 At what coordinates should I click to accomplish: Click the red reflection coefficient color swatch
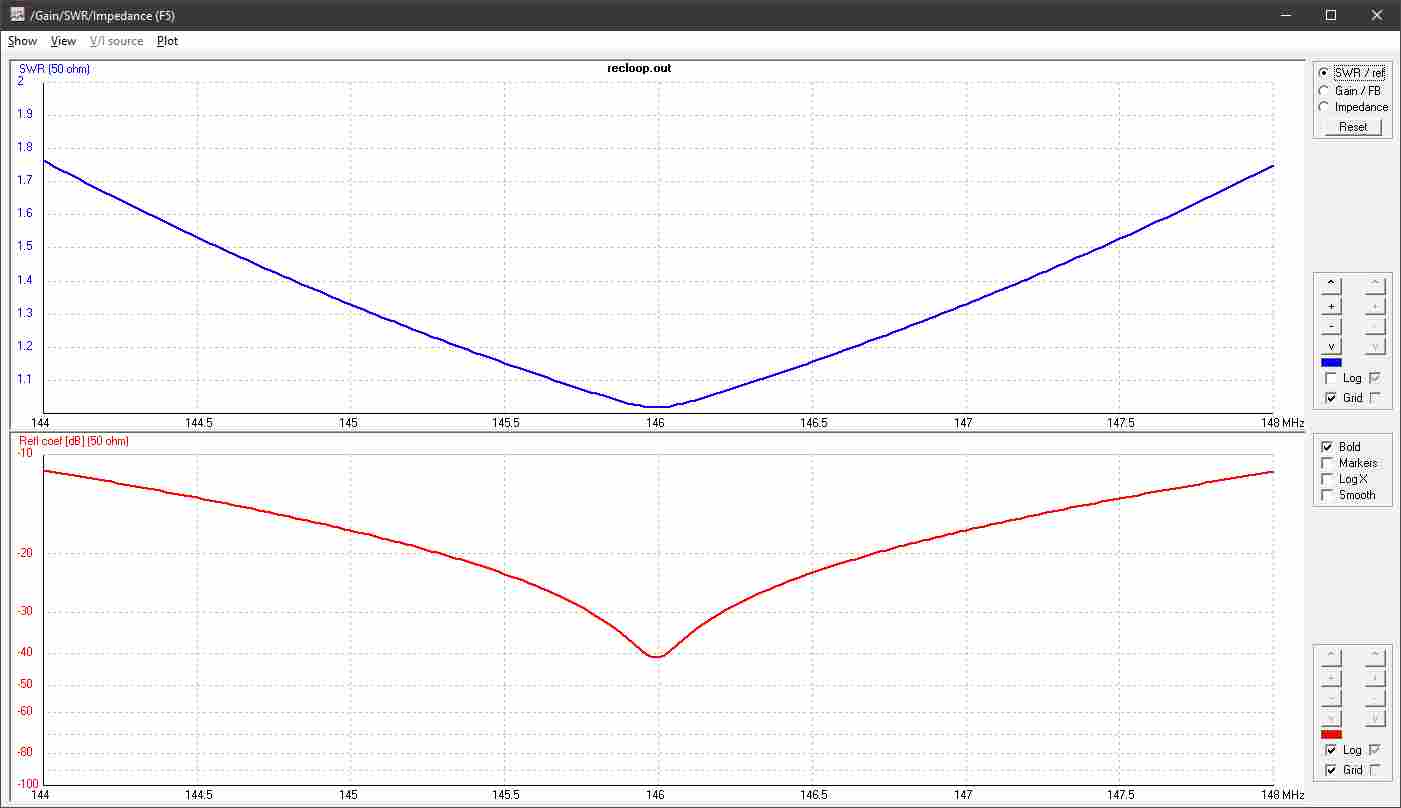tap(1331, 734)
